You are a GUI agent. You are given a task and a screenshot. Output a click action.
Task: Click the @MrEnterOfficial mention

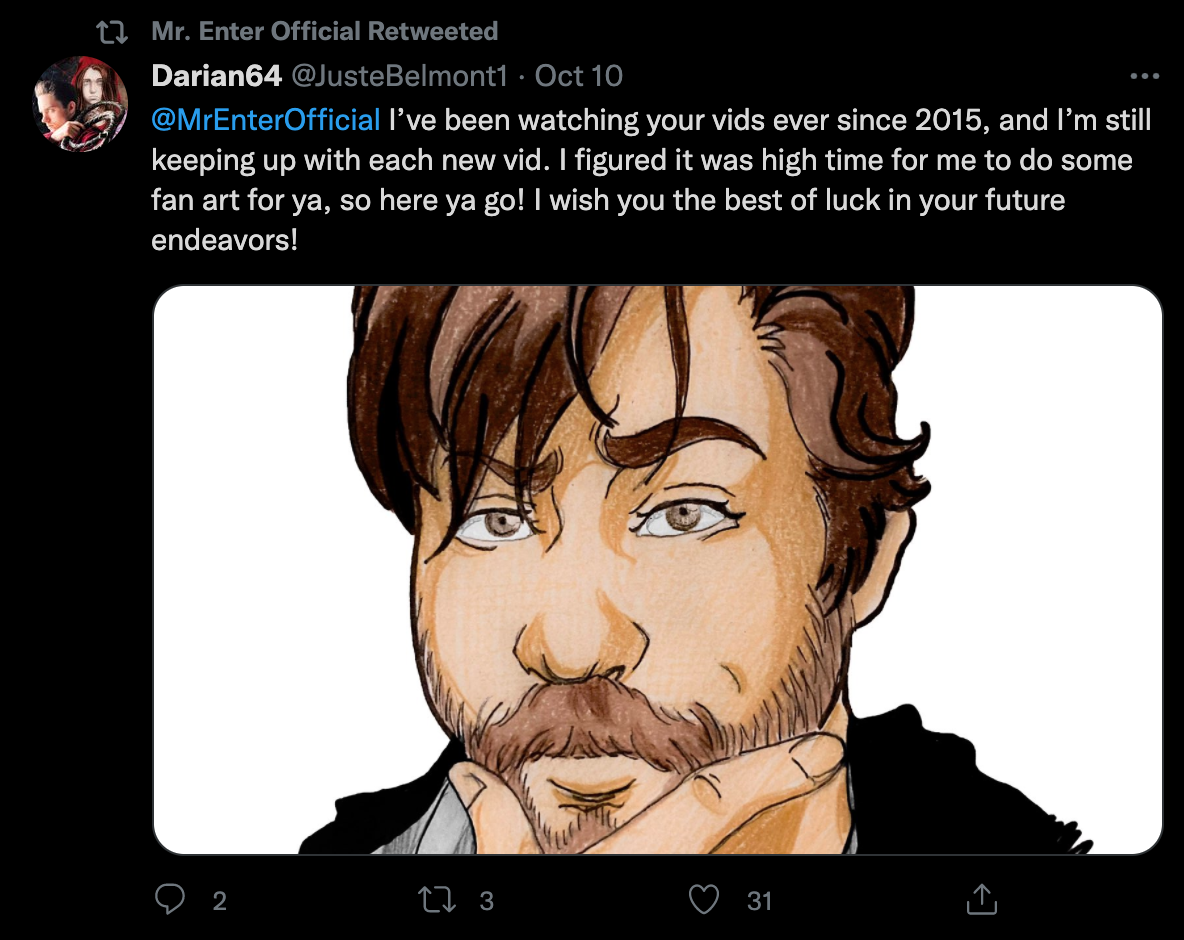tap(266, 121)
